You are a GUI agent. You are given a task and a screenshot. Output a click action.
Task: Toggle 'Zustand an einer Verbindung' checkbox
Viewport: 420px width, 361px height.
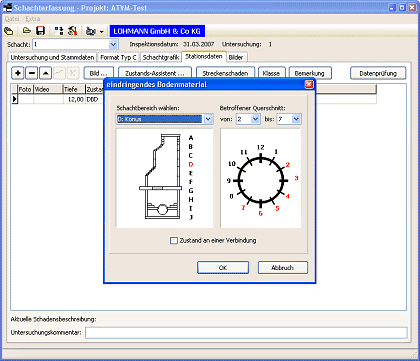[174, 241]
